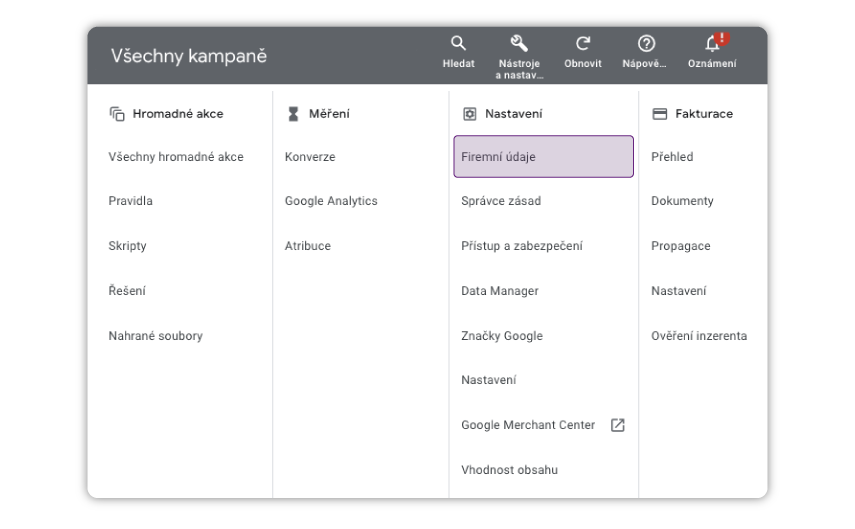This screenshot has width=855, height=529.
Task: Go to Nahrané soubory
Action: coord(155,336)
